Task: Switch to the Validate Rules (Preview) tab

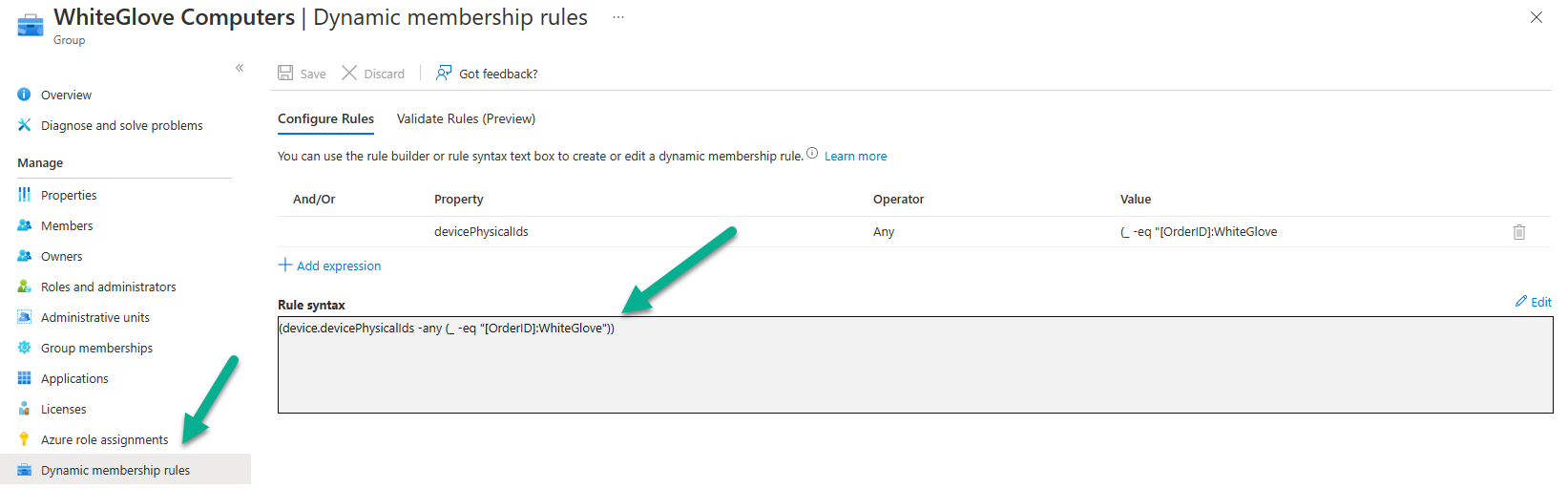Action: [x=466, y=118]
